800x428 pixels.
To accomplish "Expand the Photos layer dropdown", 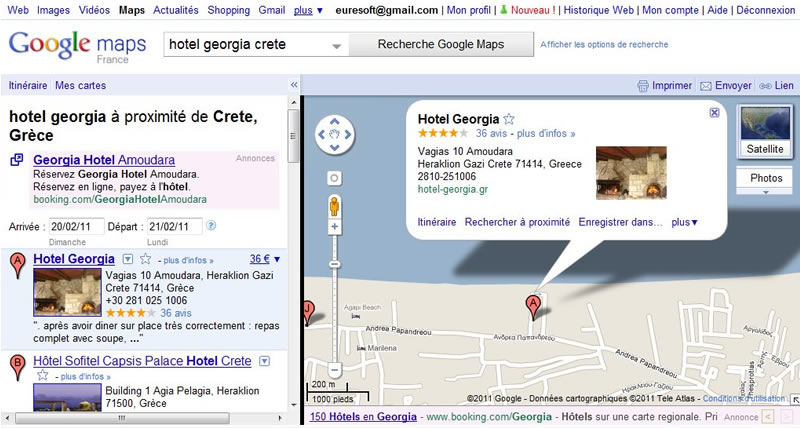I will point(765,181).
